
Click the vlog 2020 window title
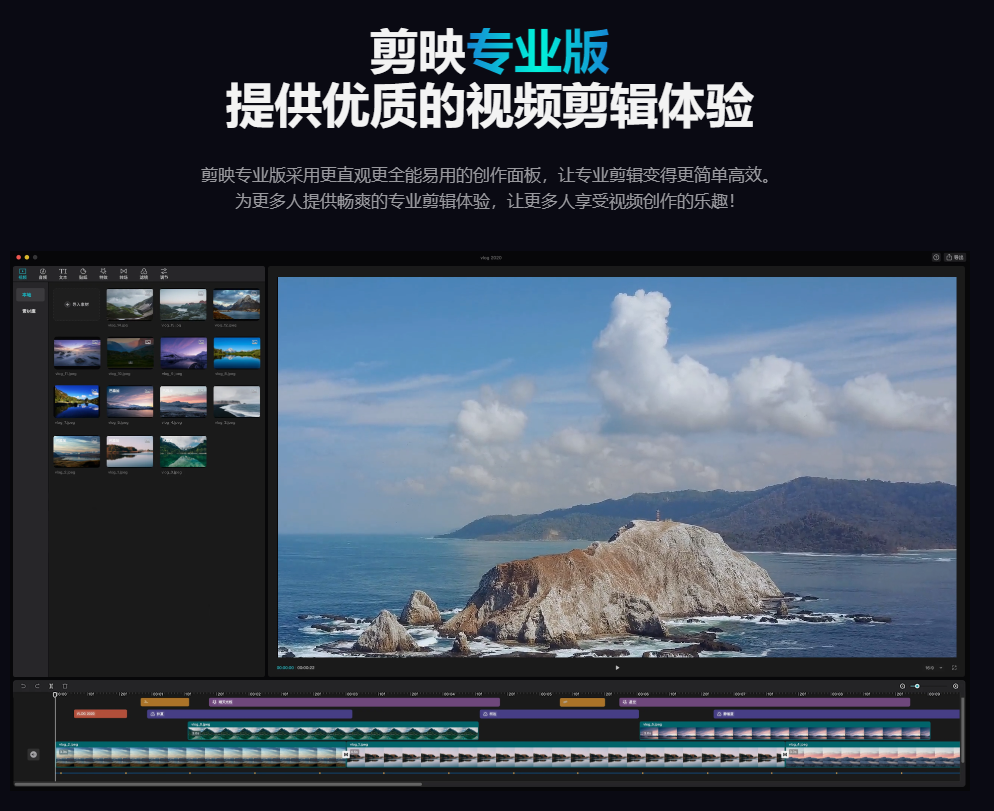tap(491, 257)
